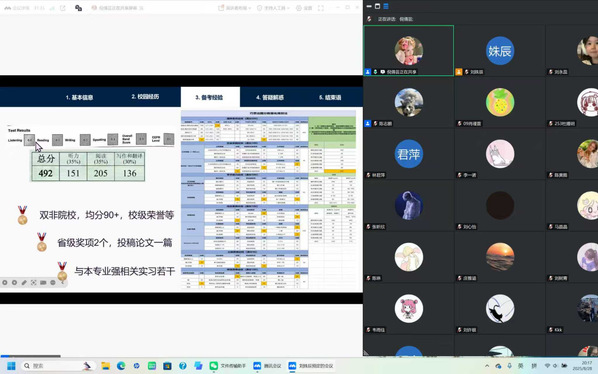The width and height of the screenshot is (598, 374).
Task: Click the Windows taskbar search box
Action: [57, 366]
